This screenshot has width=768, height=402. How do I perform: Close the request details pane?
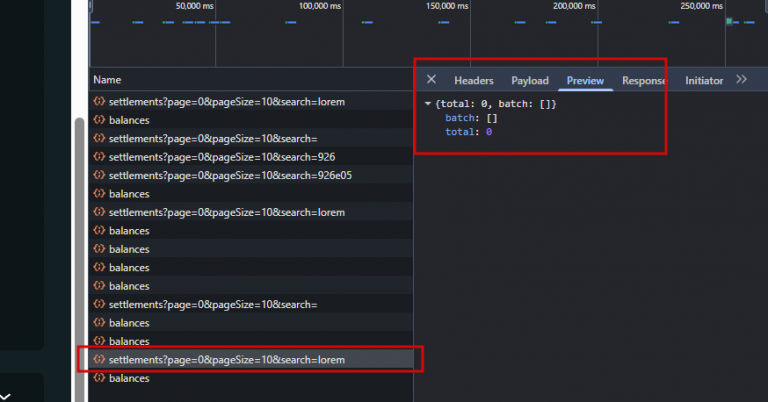(431, 79)
